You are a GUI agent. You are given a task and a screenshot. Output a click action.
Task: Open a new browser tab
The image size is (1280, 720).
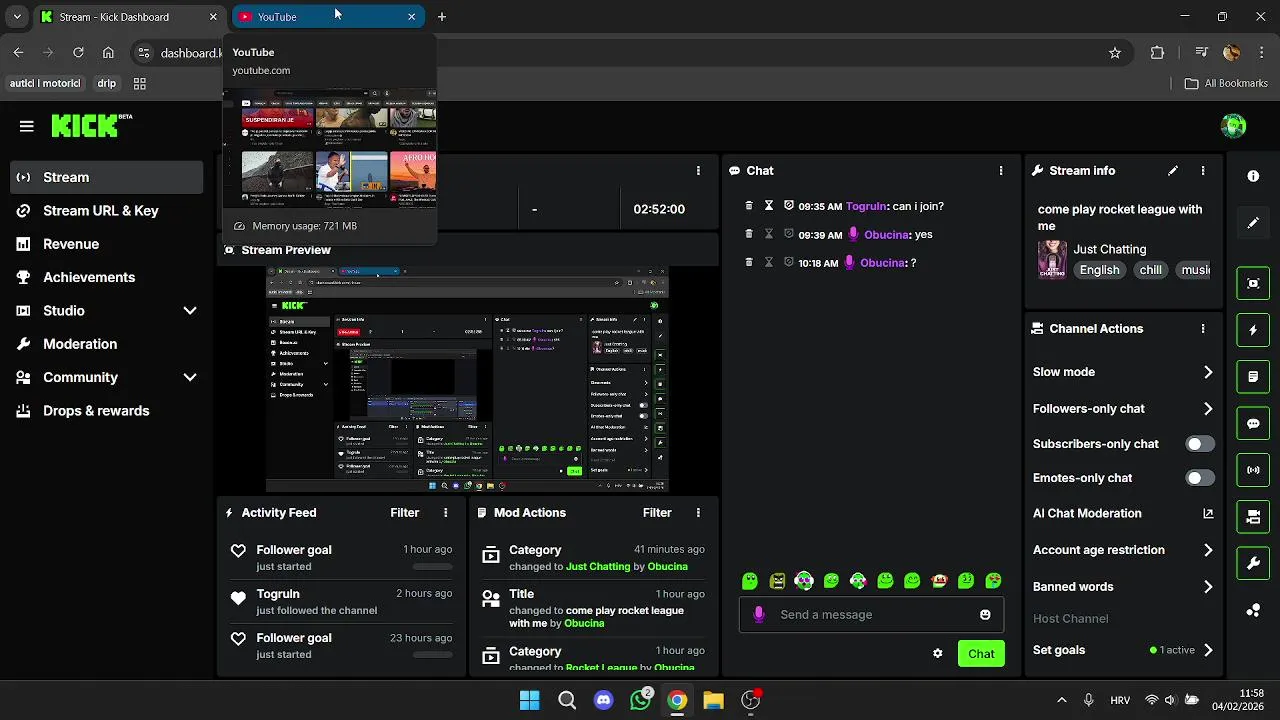[x=442, y=17]
